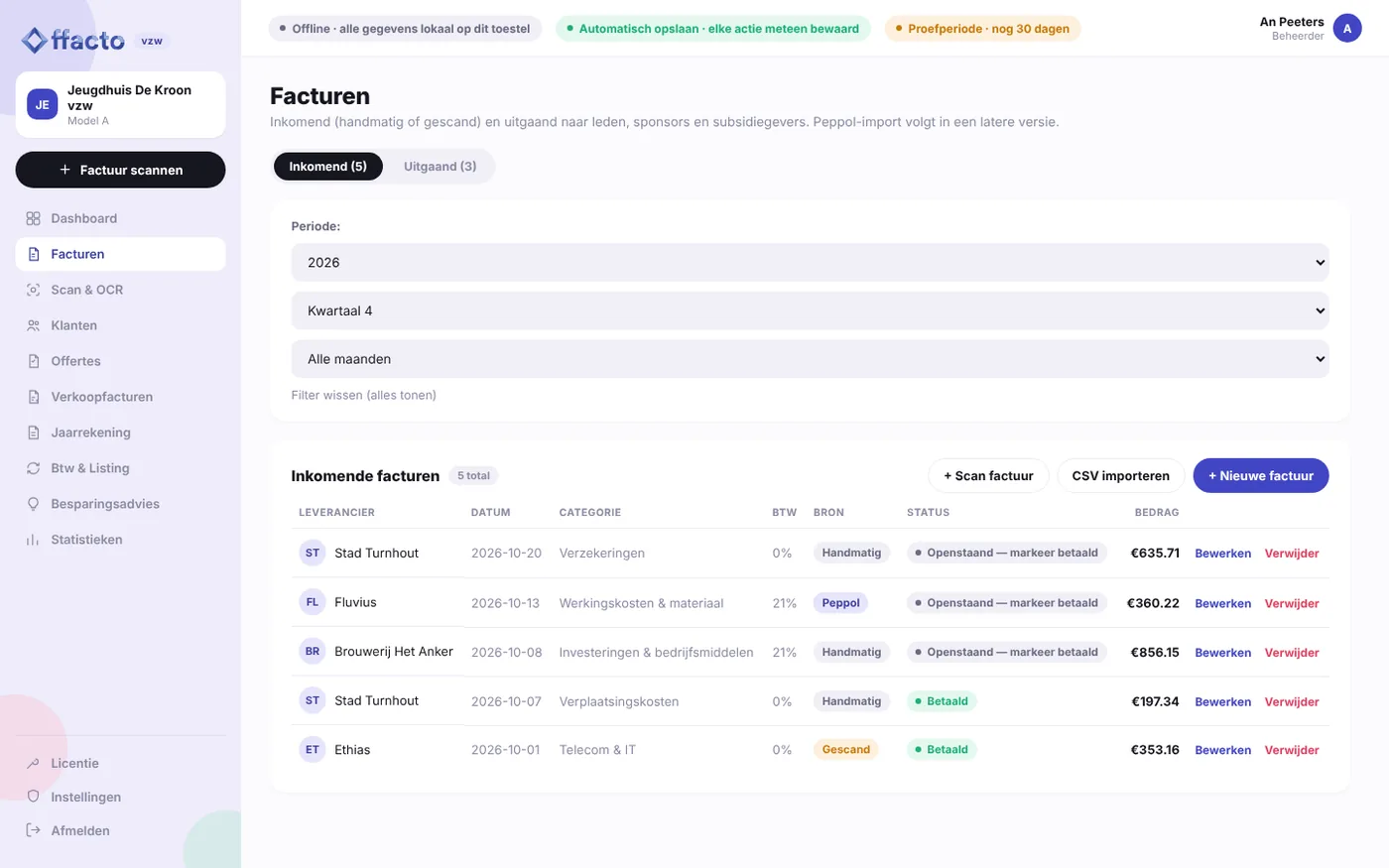Click the Besparingsadvies lightbulb icon

pos(33,504)
